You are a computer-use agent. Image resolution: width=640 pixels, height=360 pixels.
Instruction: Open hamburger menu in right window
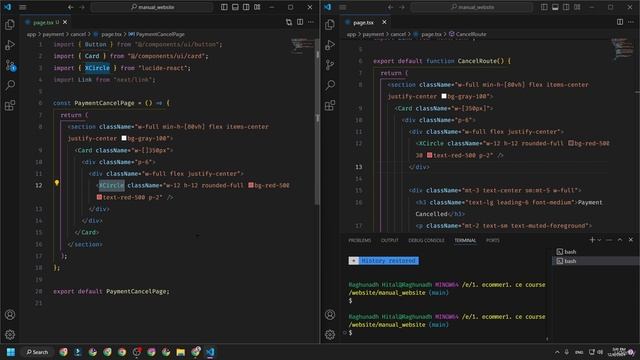(x=342, y=7)
